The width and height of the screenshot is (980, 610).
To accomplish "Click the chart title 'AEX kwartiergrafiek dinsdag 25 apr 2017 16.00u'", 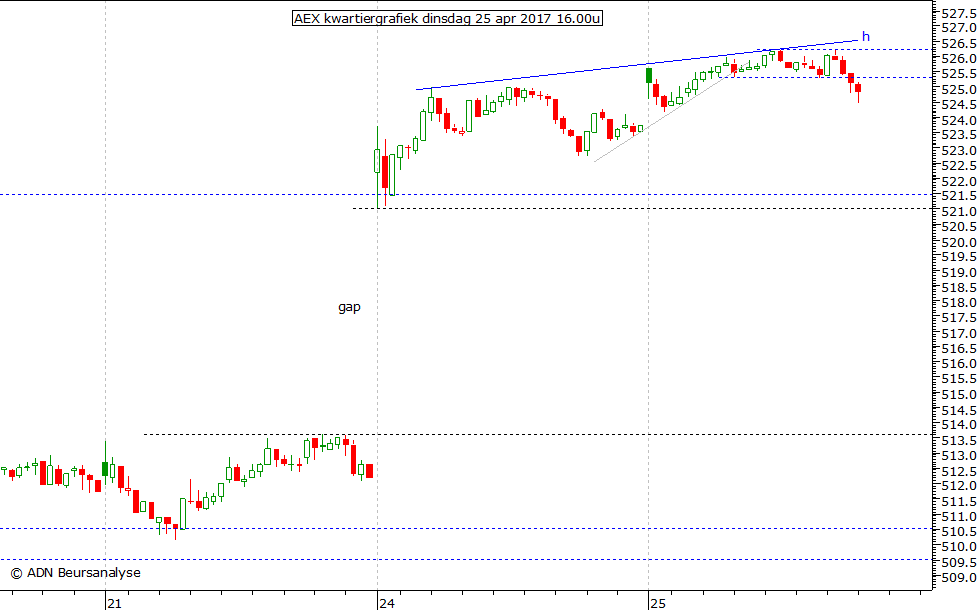I will point(447,18).
